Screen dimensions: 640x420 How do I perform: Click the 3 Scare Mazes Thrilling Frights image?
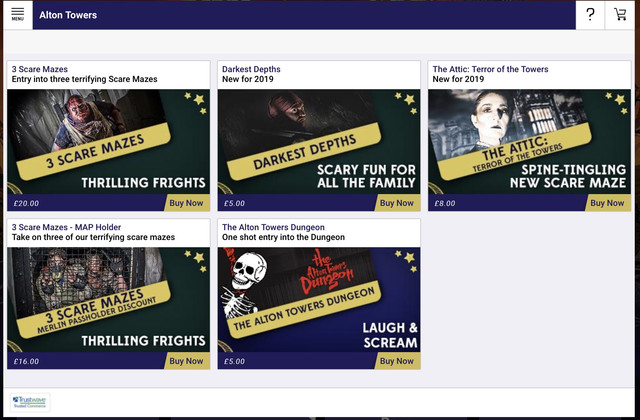[x=109, y=142]
